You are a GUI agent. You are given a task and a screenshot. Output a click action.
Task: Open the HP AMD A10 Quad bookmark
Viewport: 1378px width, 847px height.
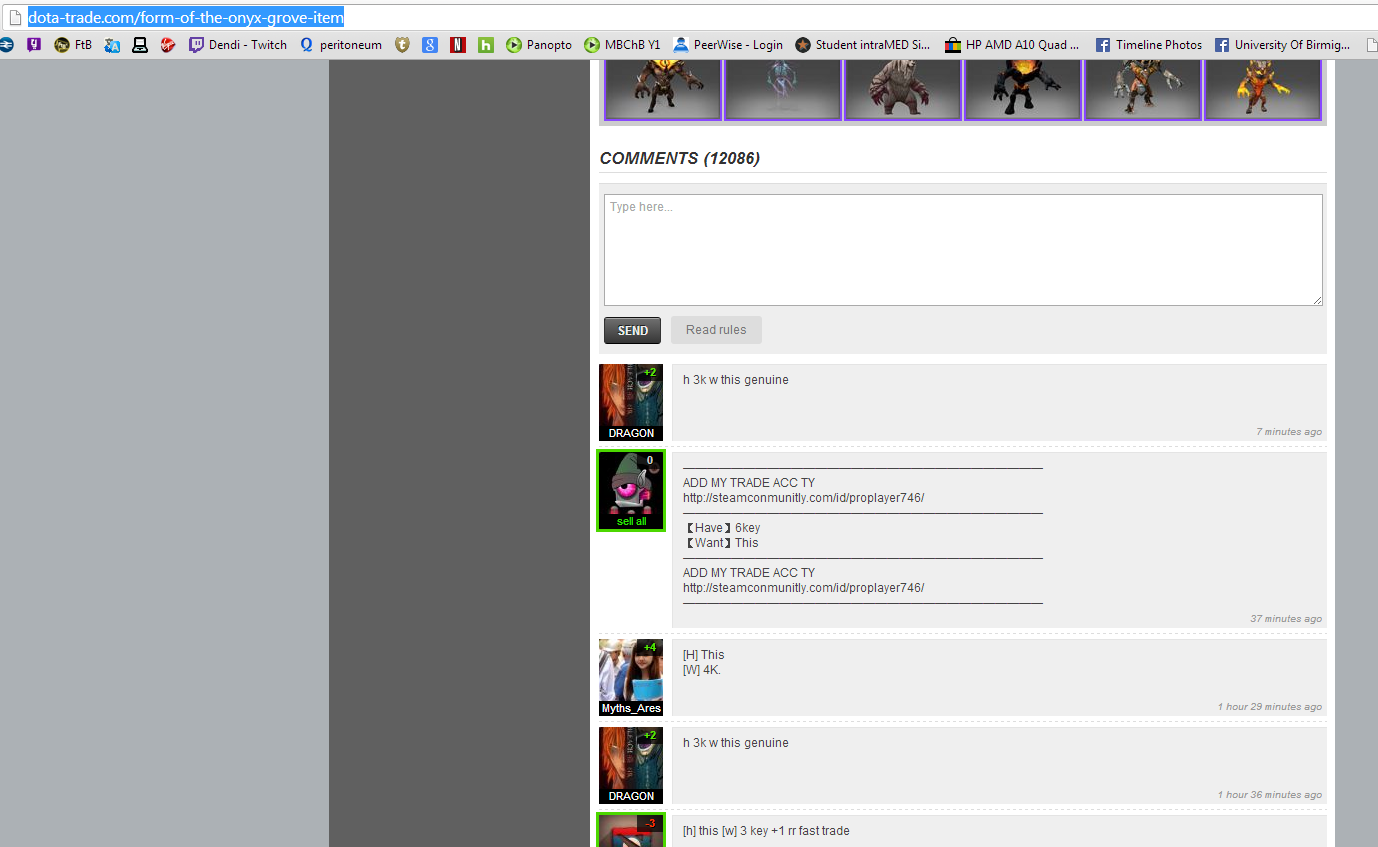pyautogui.click(x=1013, y=45)
